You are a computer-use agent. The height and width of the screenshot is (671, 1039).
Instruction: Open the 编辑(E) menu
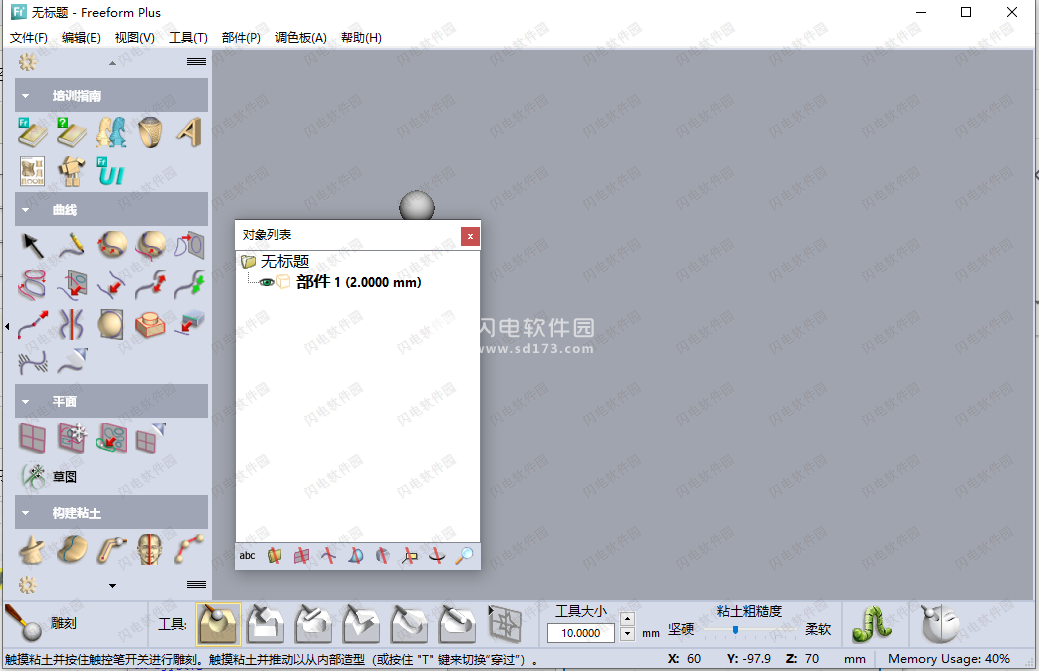[x=81, y=38]
